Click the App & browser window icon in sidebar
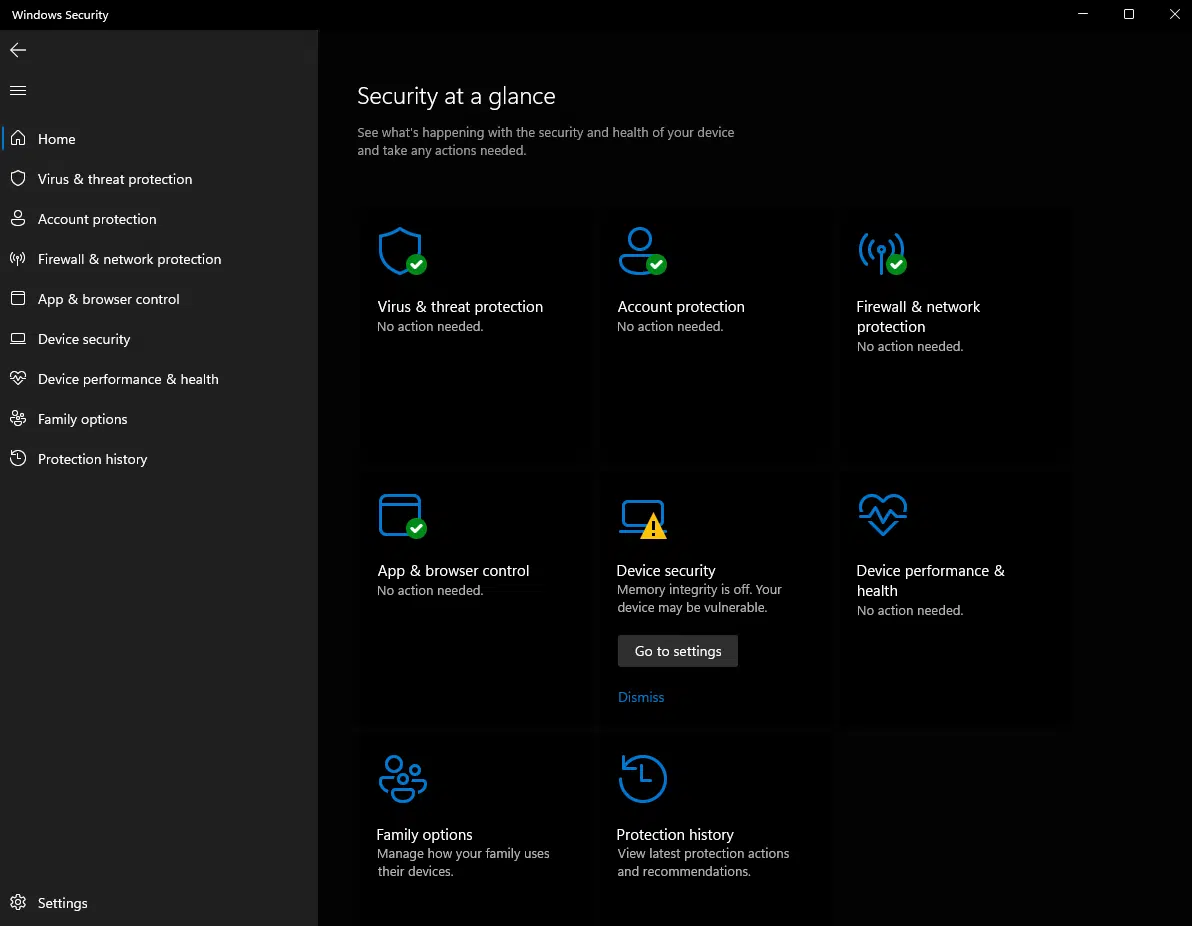Image resolution: width=1192 pixels, height=926 pixels. 18,299
